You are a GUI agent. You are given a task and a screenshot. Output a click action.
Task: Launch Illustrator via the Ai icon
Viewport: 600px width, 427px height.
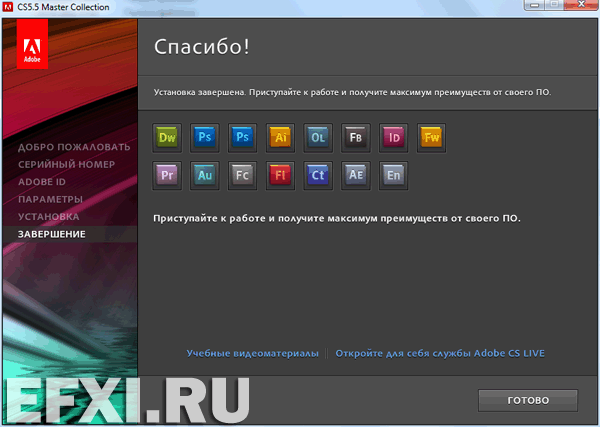(280, 138)
